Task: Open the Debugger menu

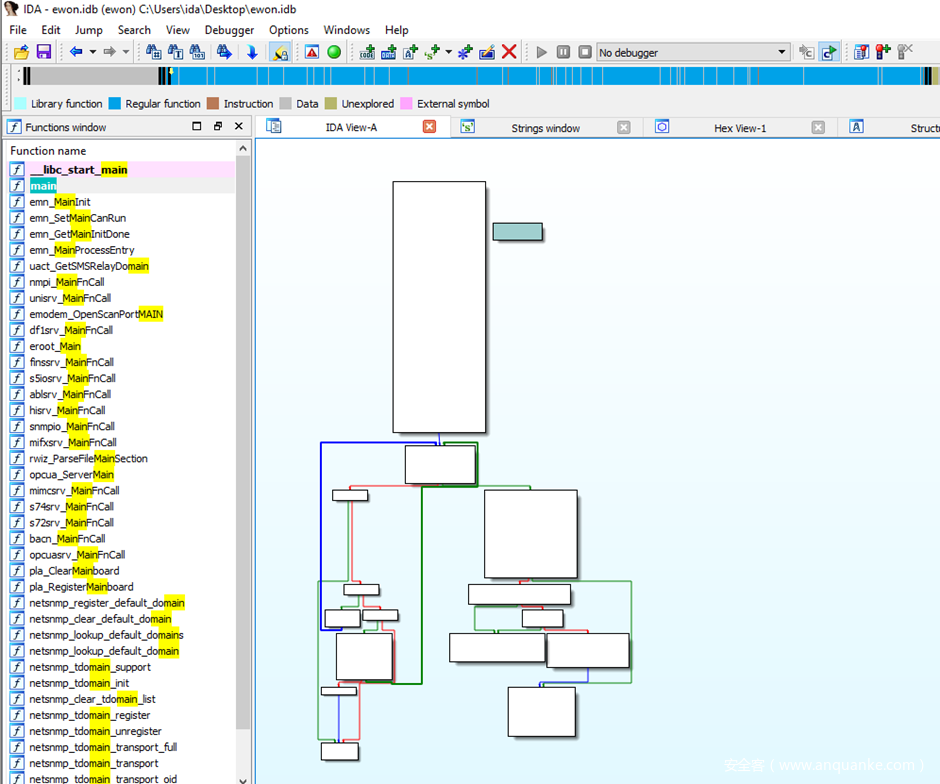Action: point(229,30)
